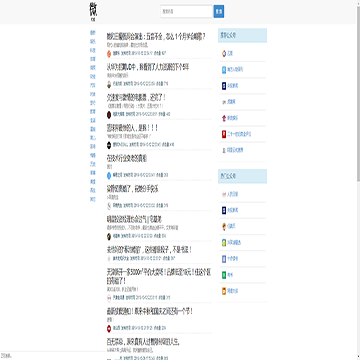Open the 5000㎡ discount market article headline
The image size is (360, 360).
[x=159, y=276]
